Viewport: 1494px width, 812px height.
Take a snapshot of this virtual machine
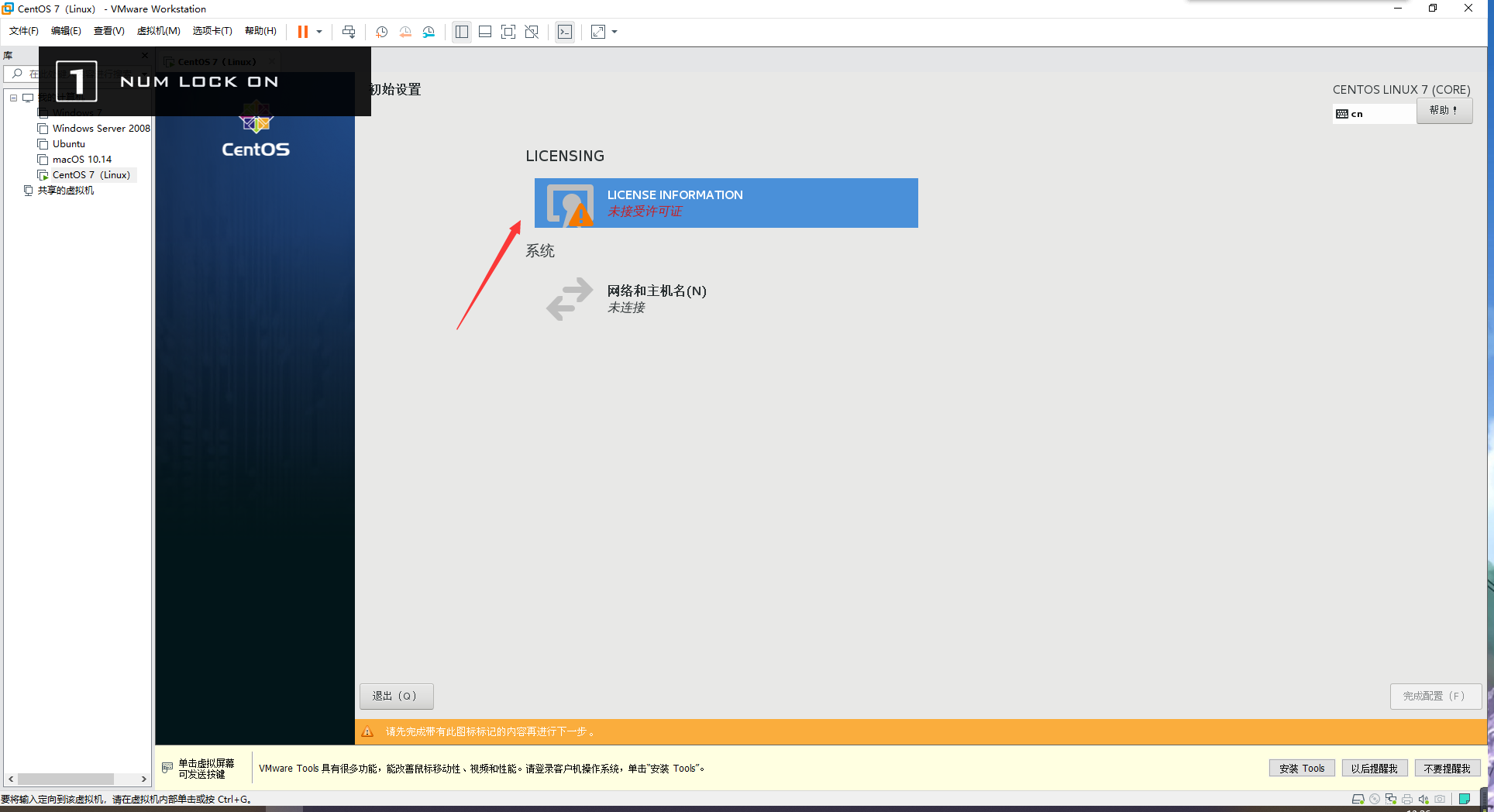(x=382, y=32)
